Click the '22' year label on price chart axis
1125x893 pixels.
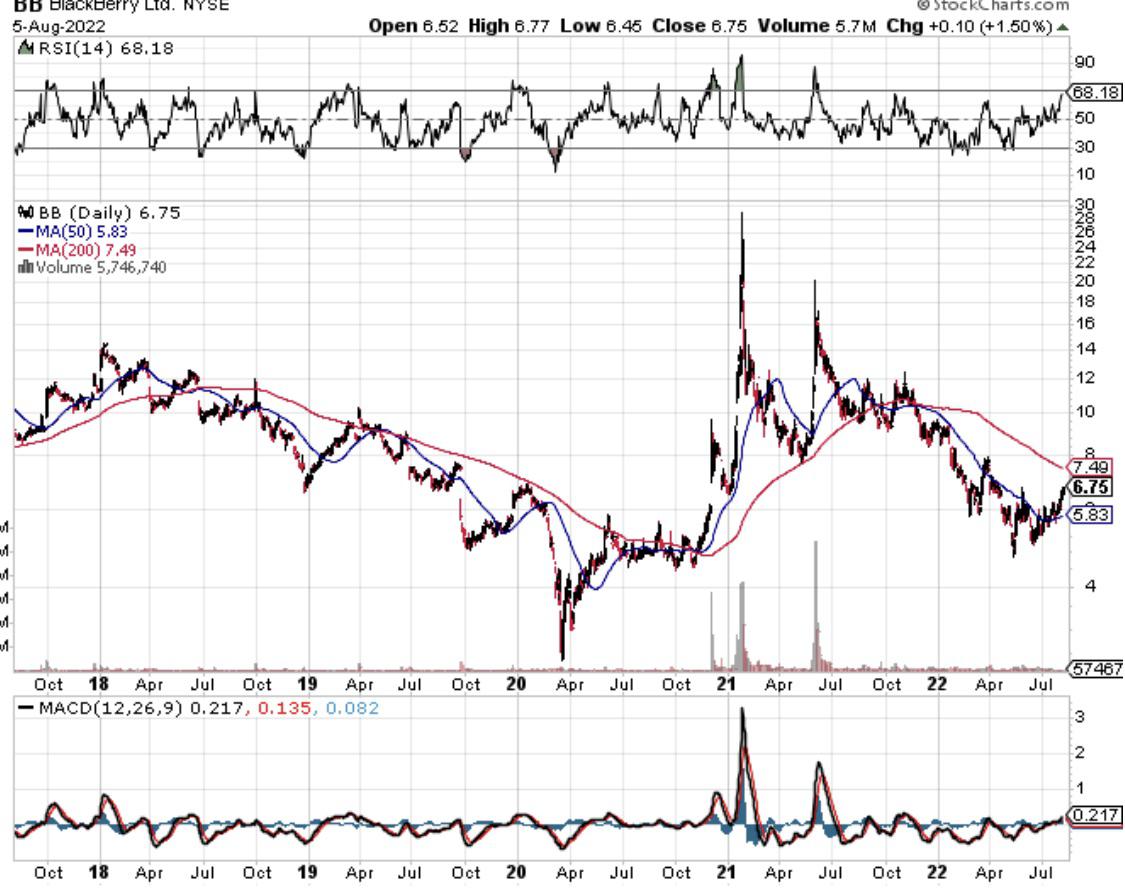click(936, 684)
